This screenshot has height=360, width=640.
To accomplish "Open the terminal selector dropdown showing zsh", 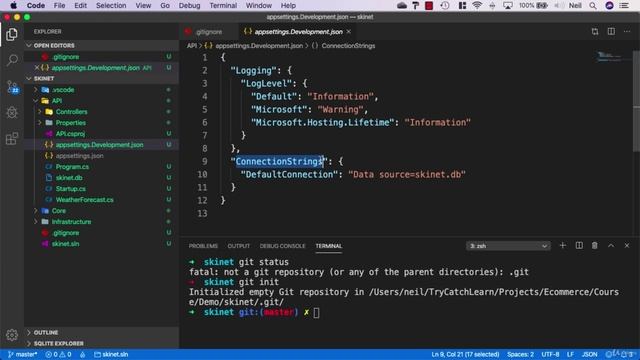I will [508, 246].
